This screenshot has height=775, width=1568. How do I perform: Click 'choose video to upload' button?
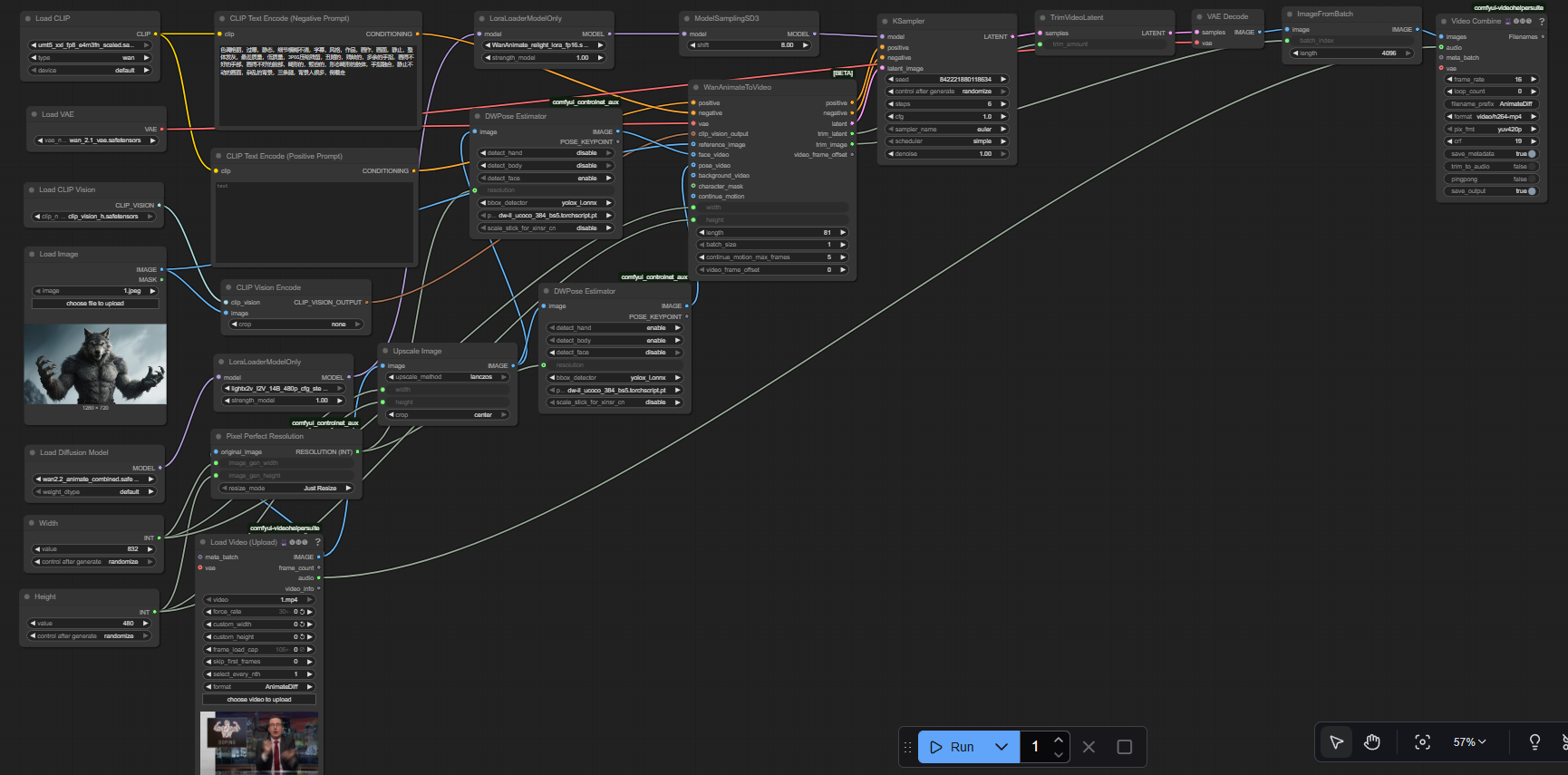pos(259,699)
